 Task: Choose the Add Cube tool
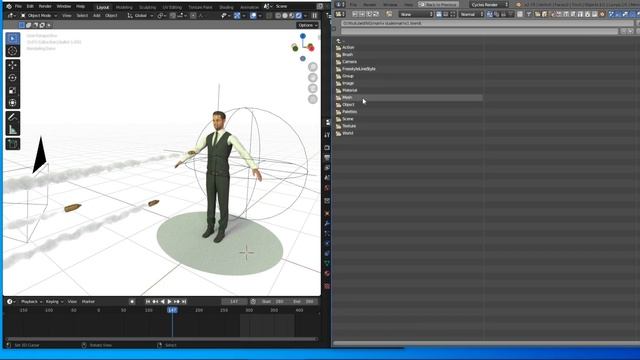click(x=13, y=144)
